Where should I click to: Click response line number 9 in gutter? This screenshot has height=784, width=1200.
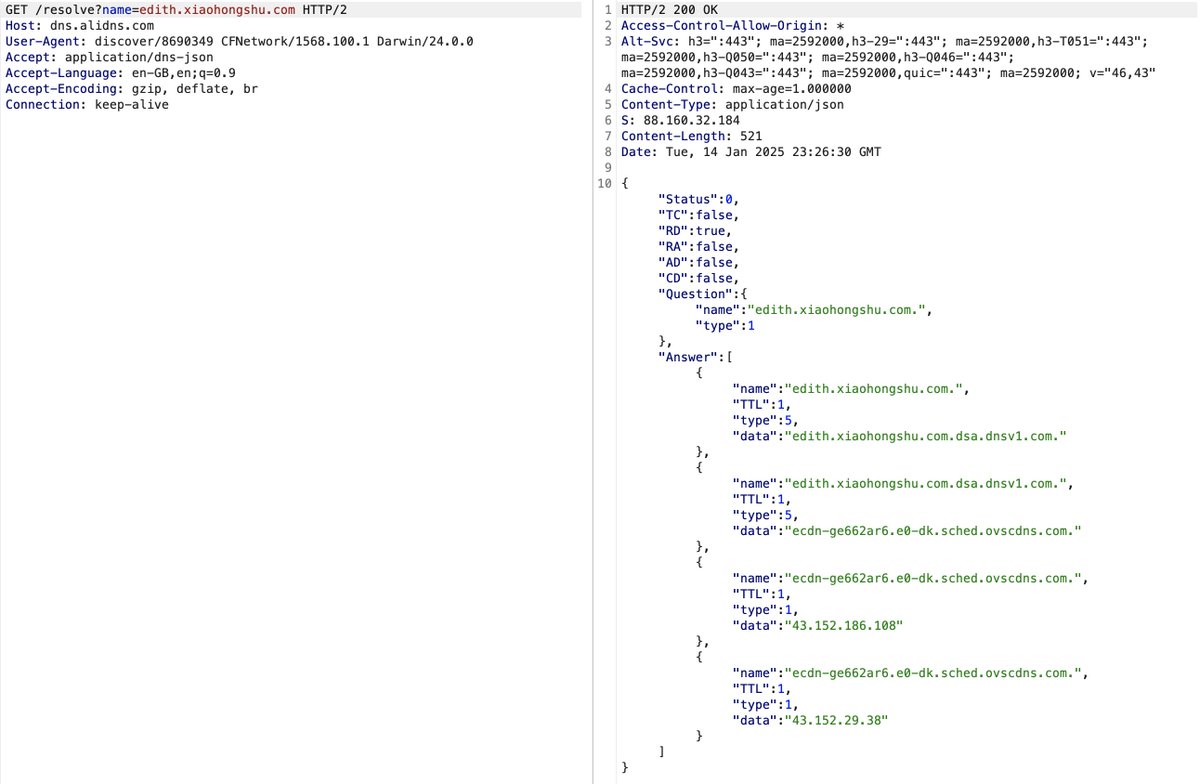(x=608, y=169)
